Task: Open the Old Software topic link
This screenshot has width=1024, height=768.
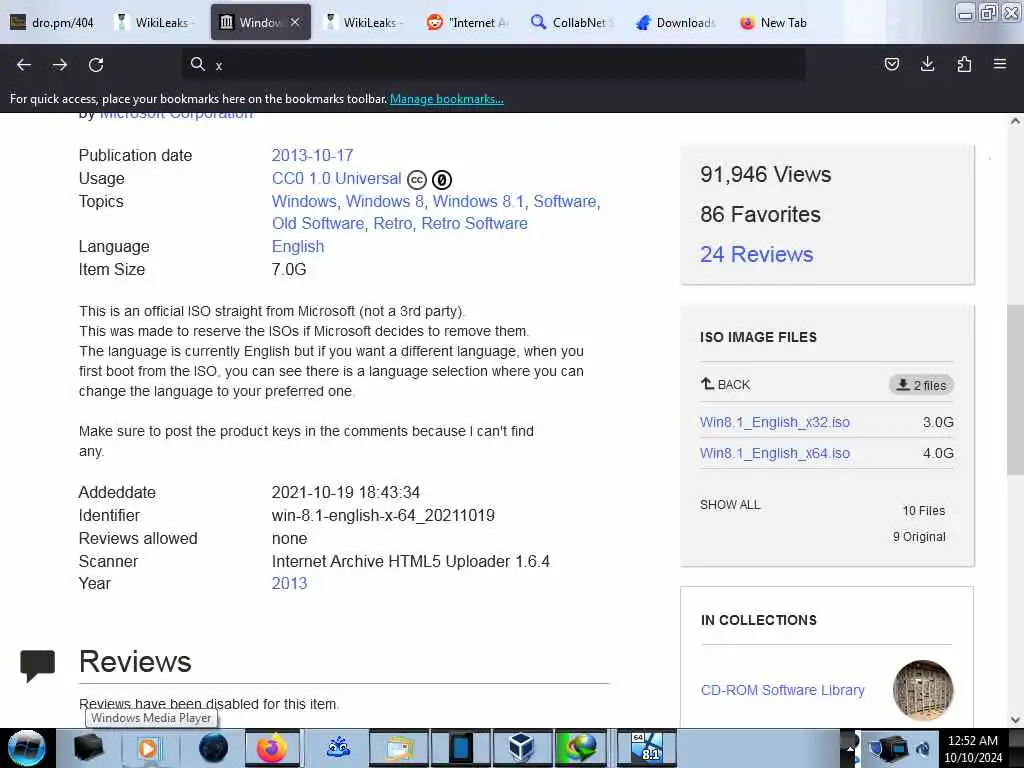Action: click(x=318, y=223)
